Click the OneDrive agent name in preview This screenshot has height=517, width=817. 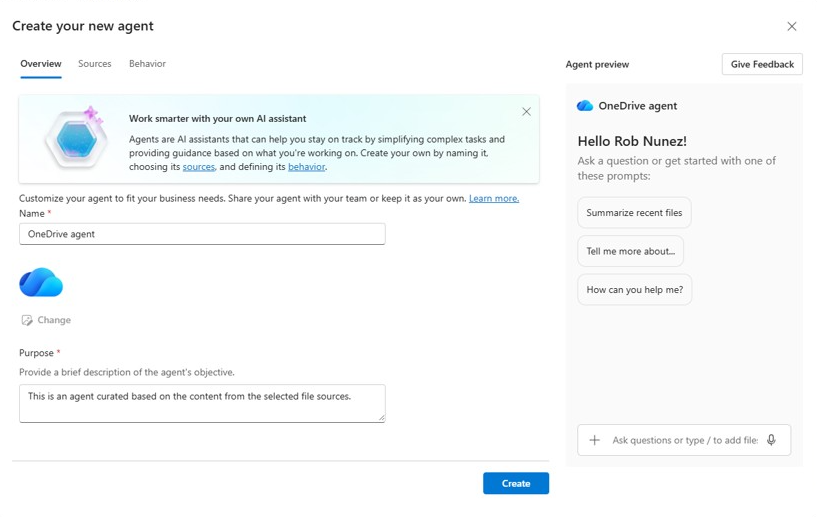(638, 106)
